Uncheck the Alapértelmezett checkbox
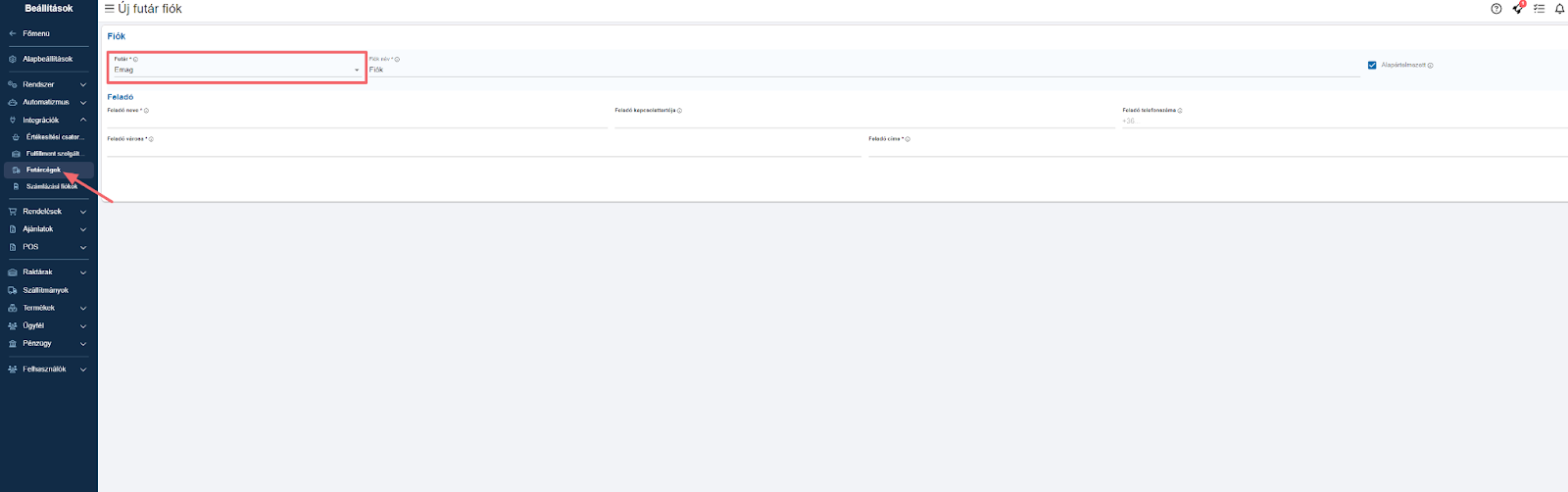Screen dimensions: 1568x492 [x=1372, y=66]
